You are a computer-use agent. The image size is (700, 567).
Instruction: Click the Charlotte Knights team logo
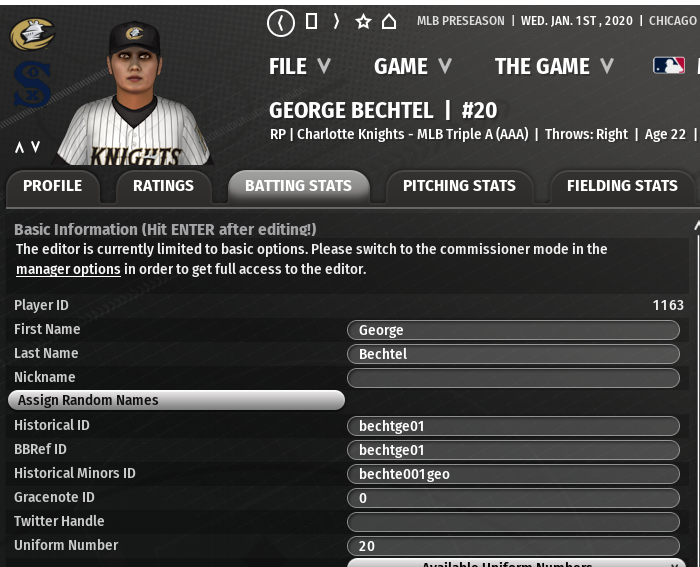click(32, 35)
